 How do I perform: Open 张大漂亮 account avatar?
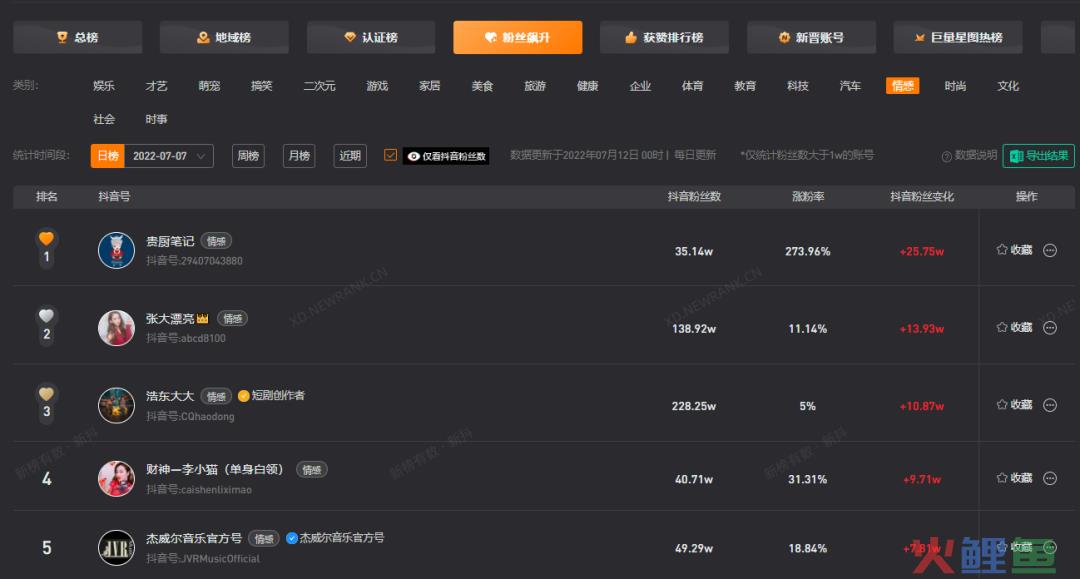tap(116, 328)
